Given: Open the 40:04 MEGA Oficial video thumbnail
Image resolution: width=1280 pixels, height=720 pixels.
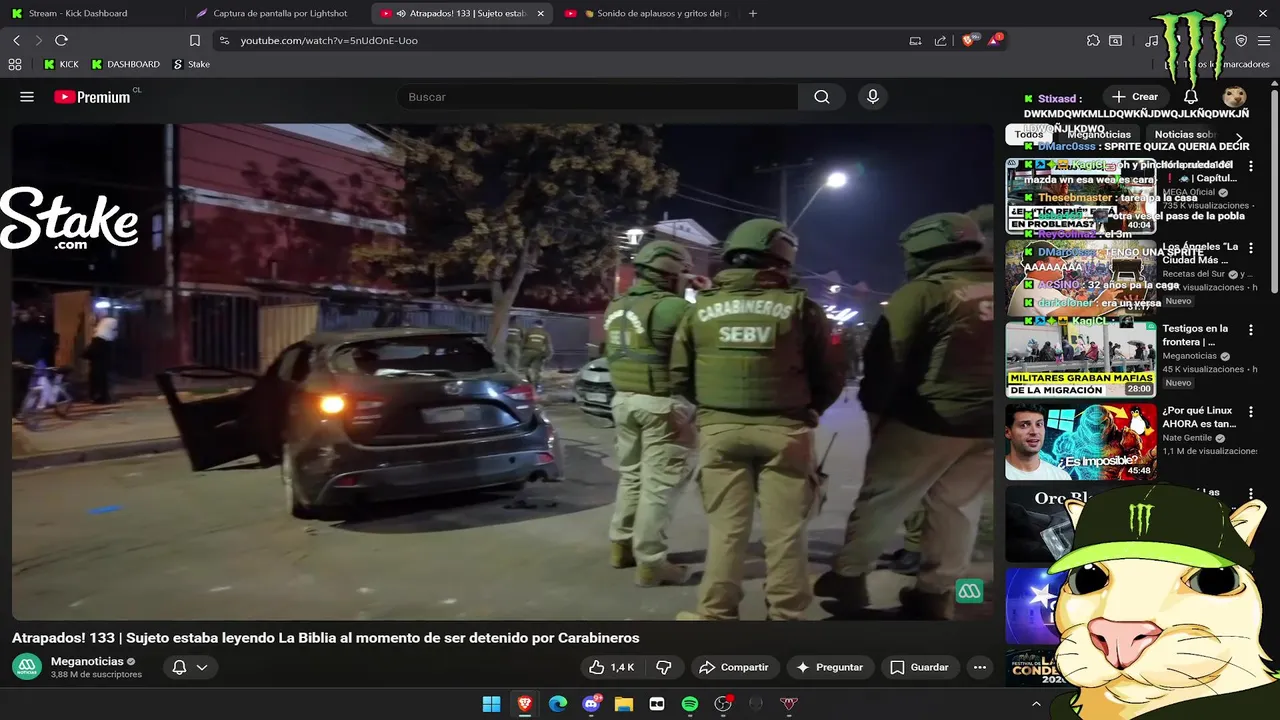Looking at the screenshot, I should (1081, 196).
